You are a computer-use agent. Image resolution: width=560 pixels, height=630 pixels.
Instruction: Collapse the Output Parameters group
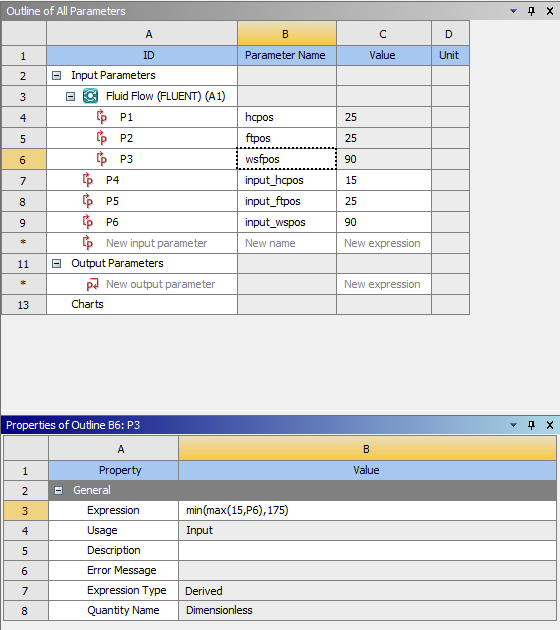point(57,263)
